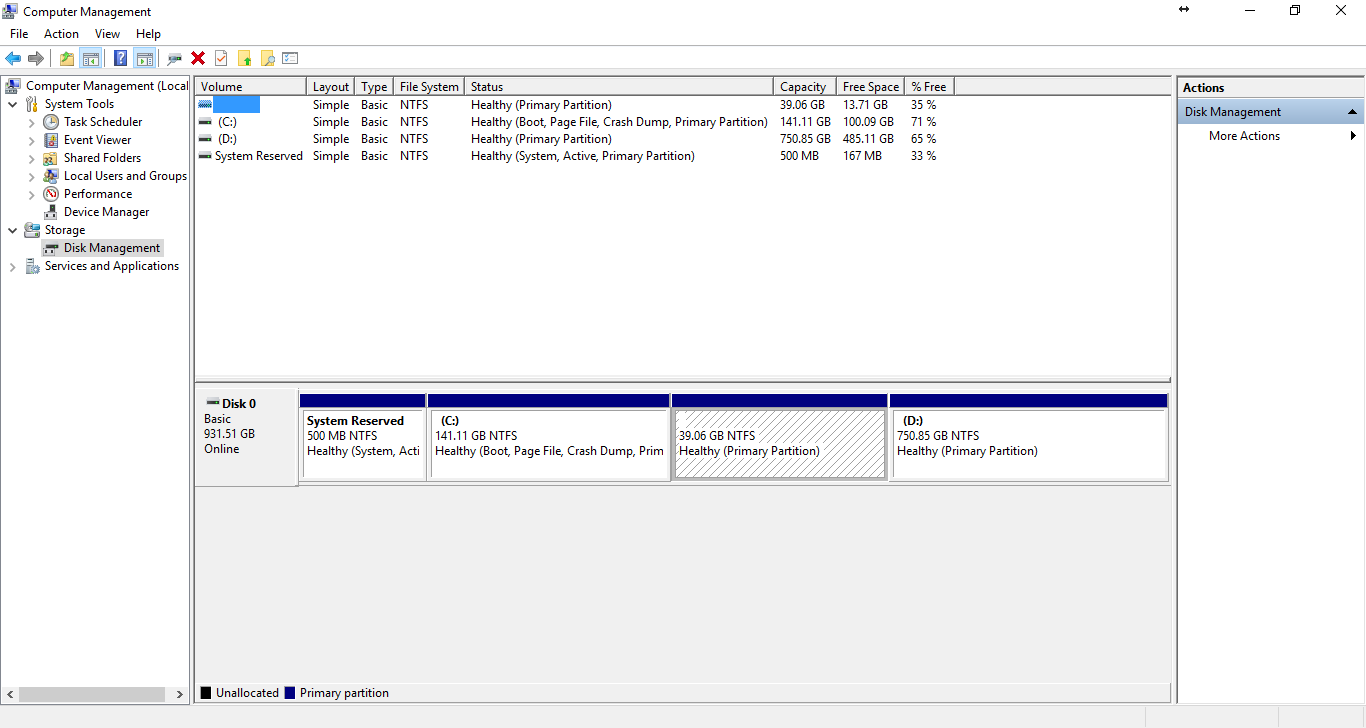Select Event Viewer in the console tree

(x=97, y=140)
